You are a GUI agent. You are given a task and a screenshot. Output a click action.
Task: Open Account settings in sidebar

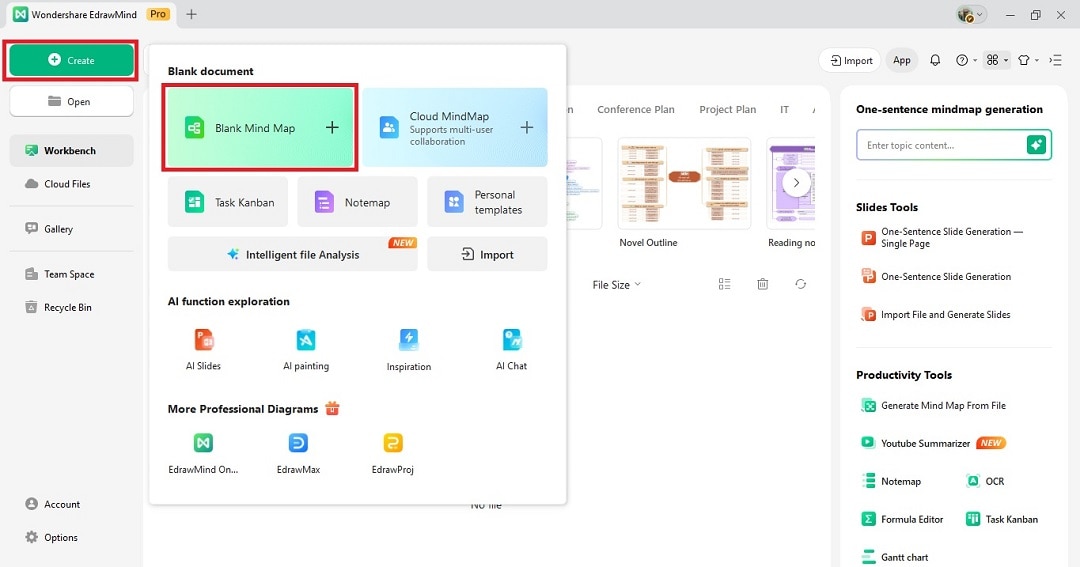point(53,504)
